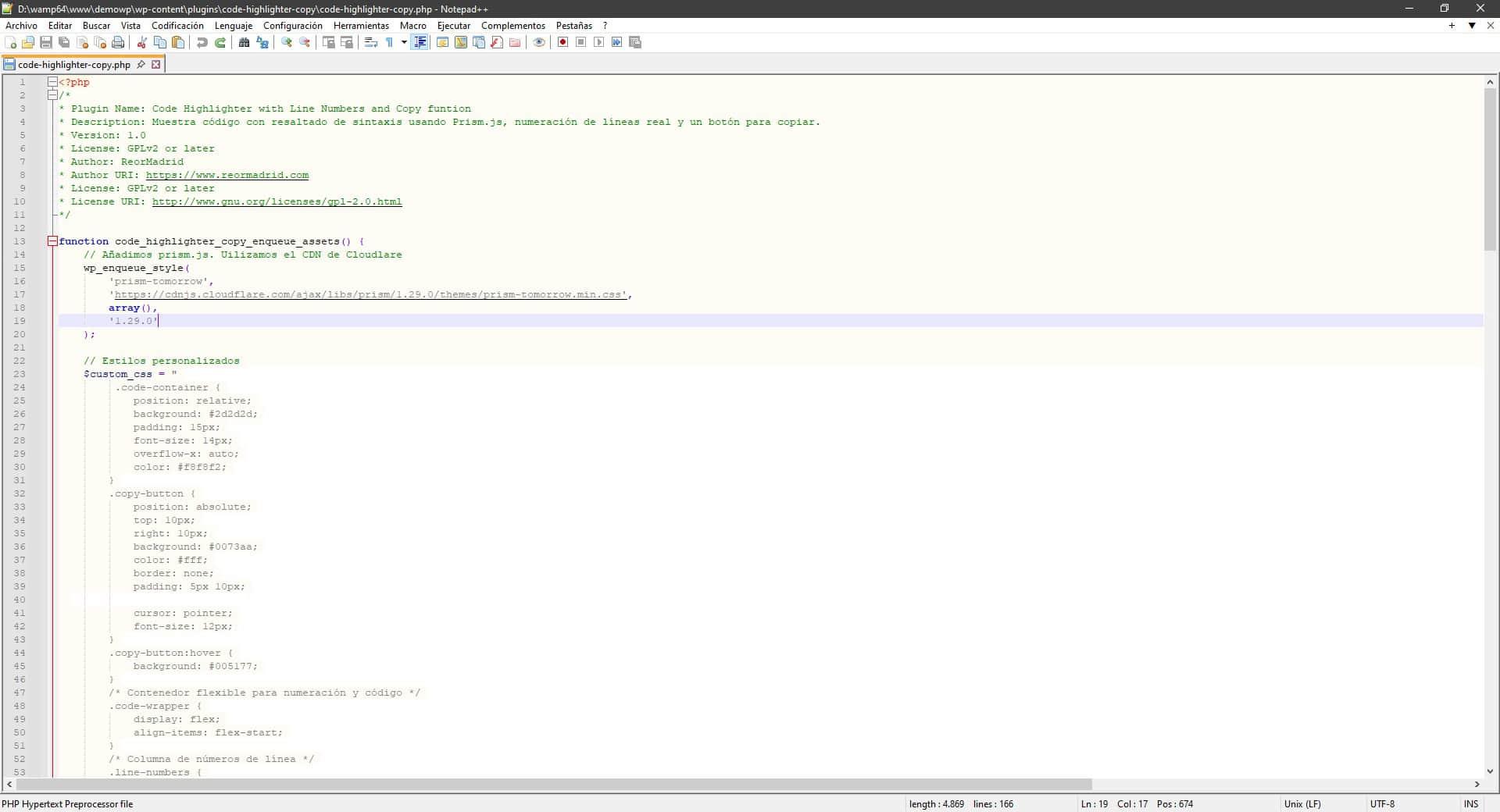Toggle file monitoring eye icon
The image size is (1500, 812).
click(539, 42)
